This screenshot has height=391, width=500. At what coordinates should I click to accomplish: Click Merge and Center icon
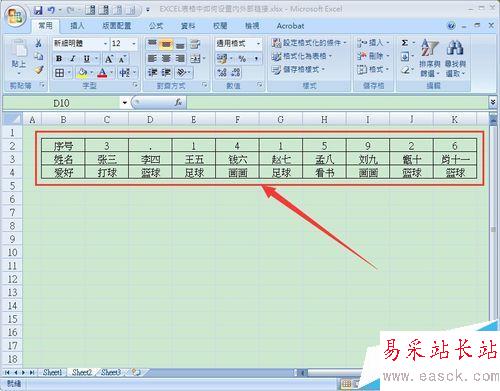[x=195, y=59]
